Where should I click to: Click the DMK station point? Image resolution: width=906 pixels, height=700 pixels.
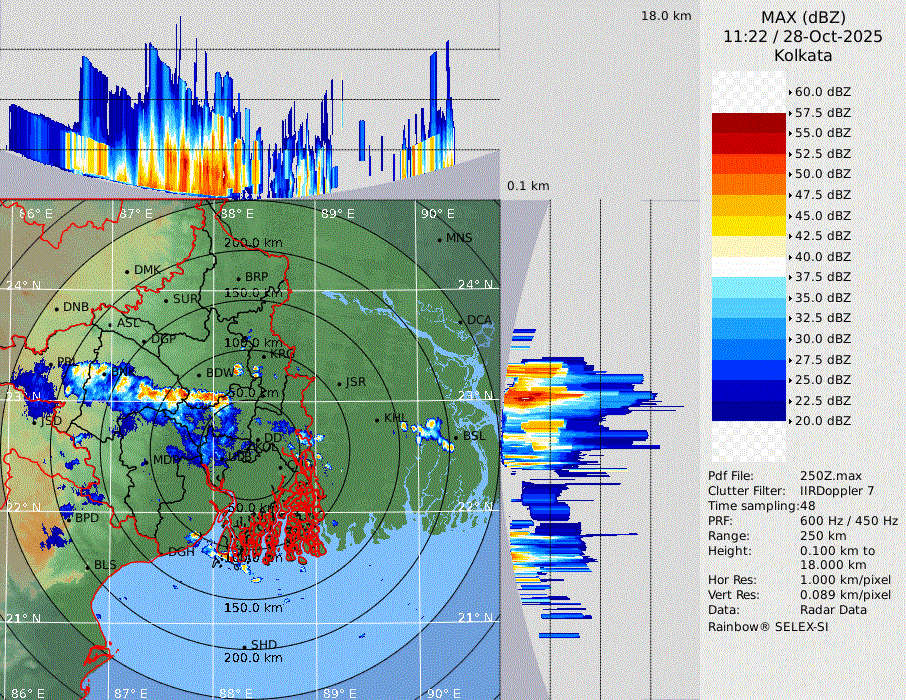pyautogui.click(x=127, y=271)
